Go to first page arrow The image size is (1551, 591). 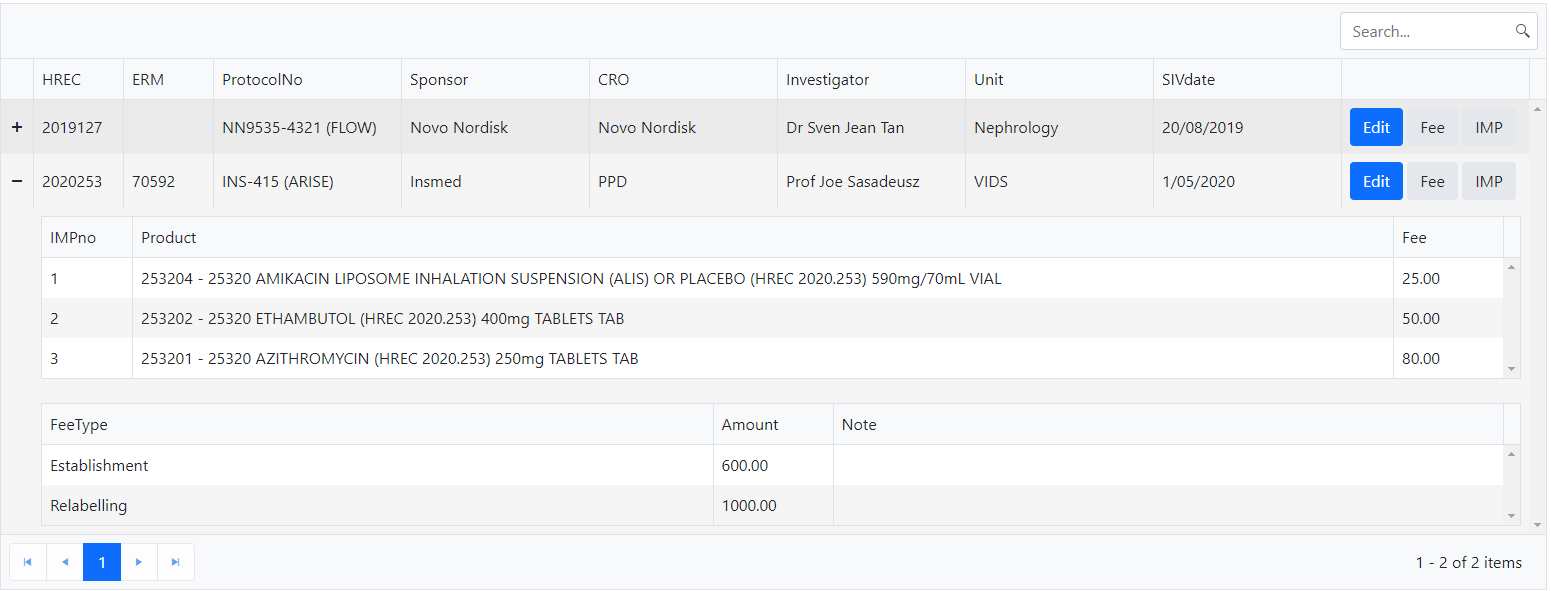point(28,562)
